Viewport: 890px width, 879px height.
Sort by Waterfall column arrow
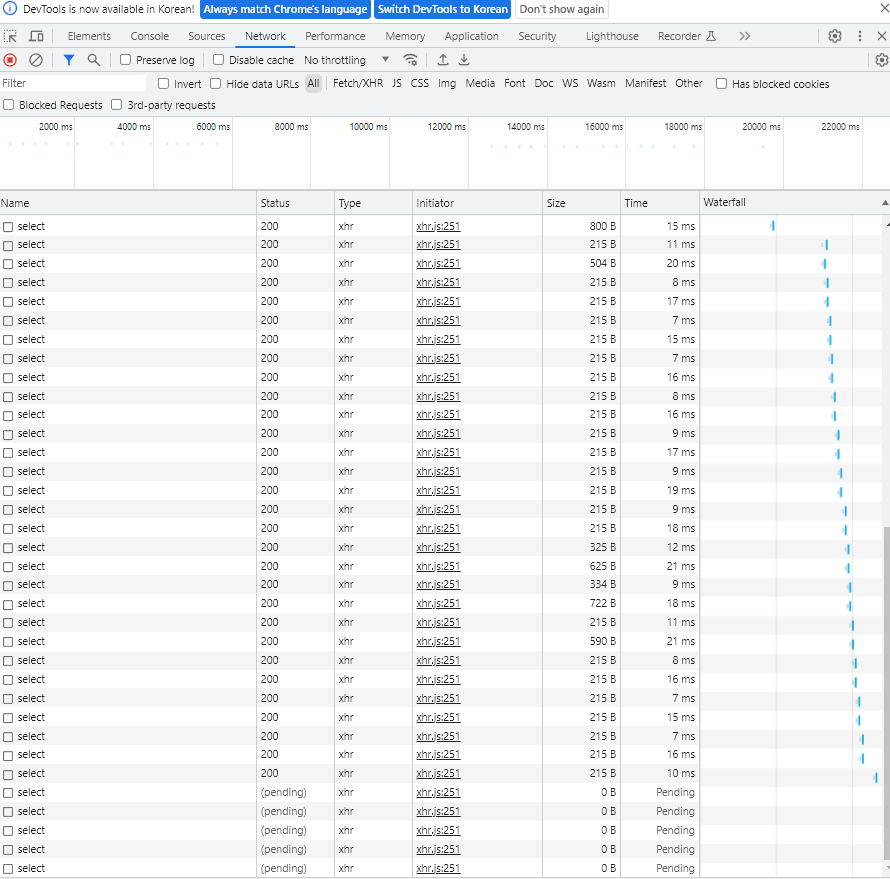click(x=884, y=203)
